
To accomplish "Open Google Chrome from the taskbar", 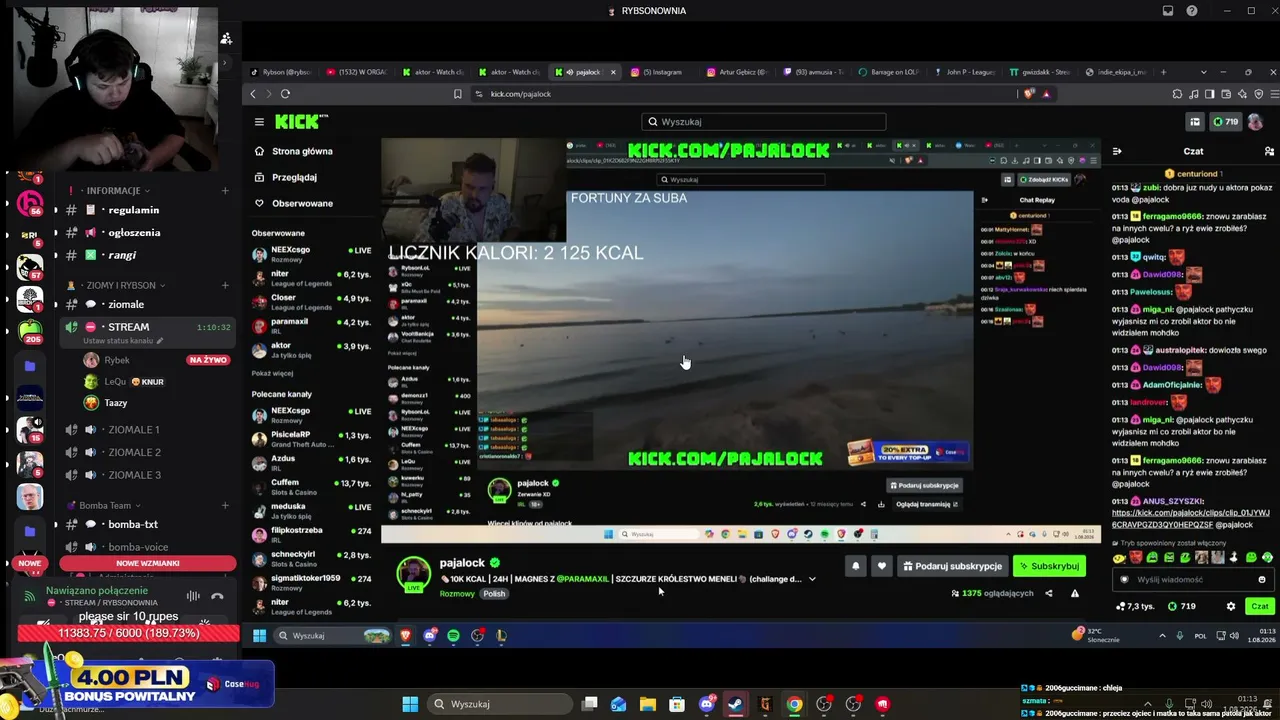I will (x=794, y=704).
